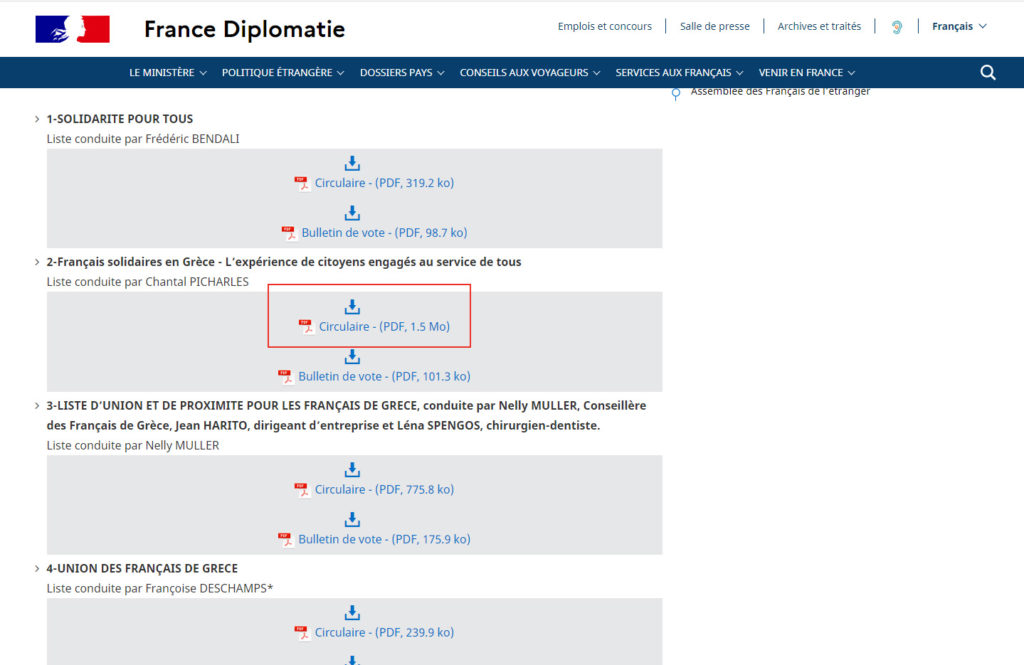Click the search magnifier icon in navigation bar
Viewport: 1024px width, 665px height.
point(988,72)
